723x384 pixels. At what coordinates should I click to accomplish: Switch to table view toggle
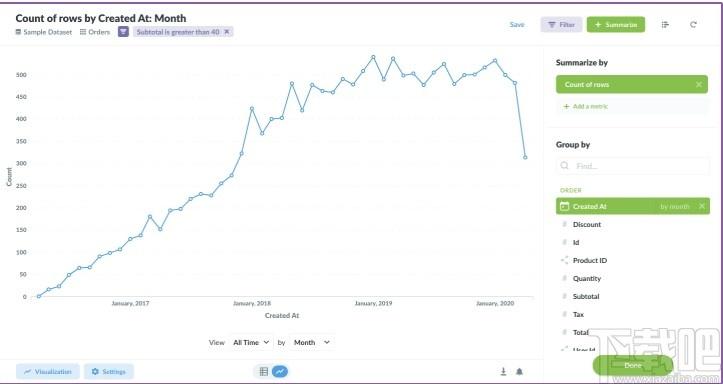pyautogui.click(x=264, y=371)
